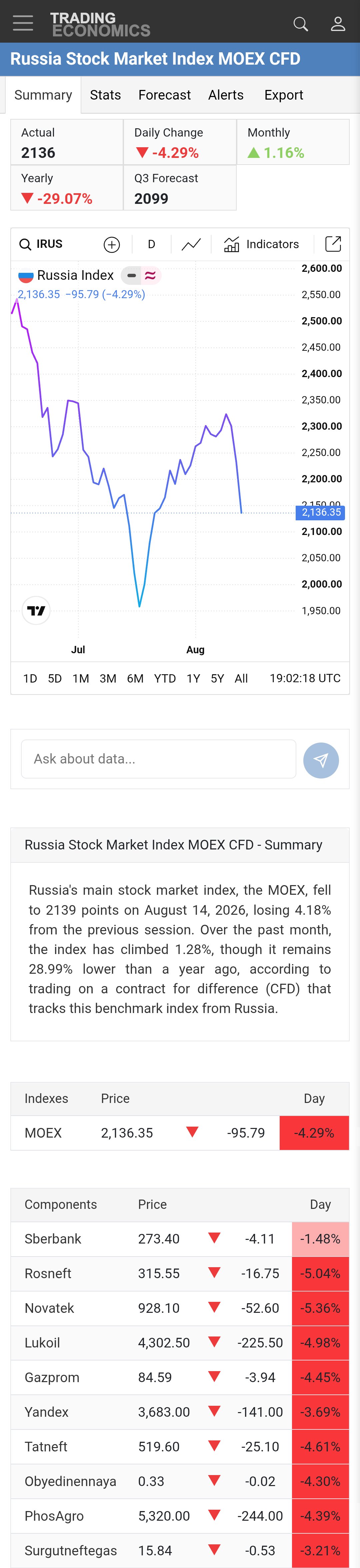Click the TradingView logo on chart
The width and height of the screenshot is (360, 1568).
coord(36,611)
